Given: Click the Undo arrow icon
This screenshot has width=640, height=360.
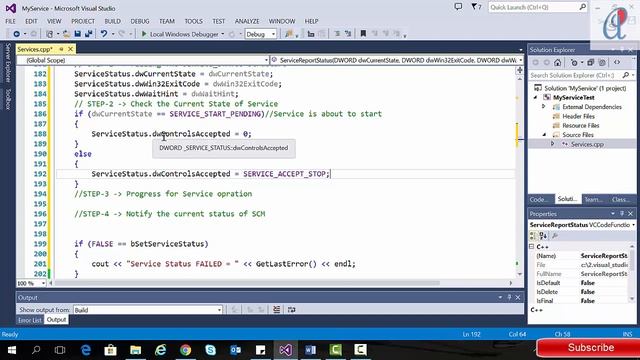Looking at the screenshot, I should pyautogui.click(x=104, y=34).
